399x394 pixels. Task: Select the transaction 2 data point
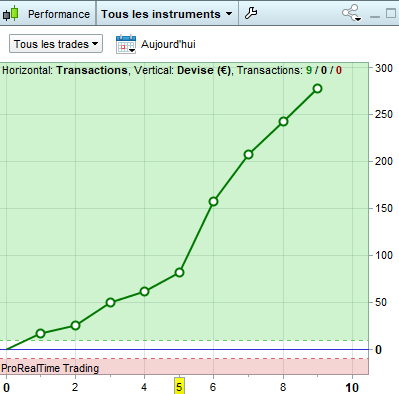[75, 325]
